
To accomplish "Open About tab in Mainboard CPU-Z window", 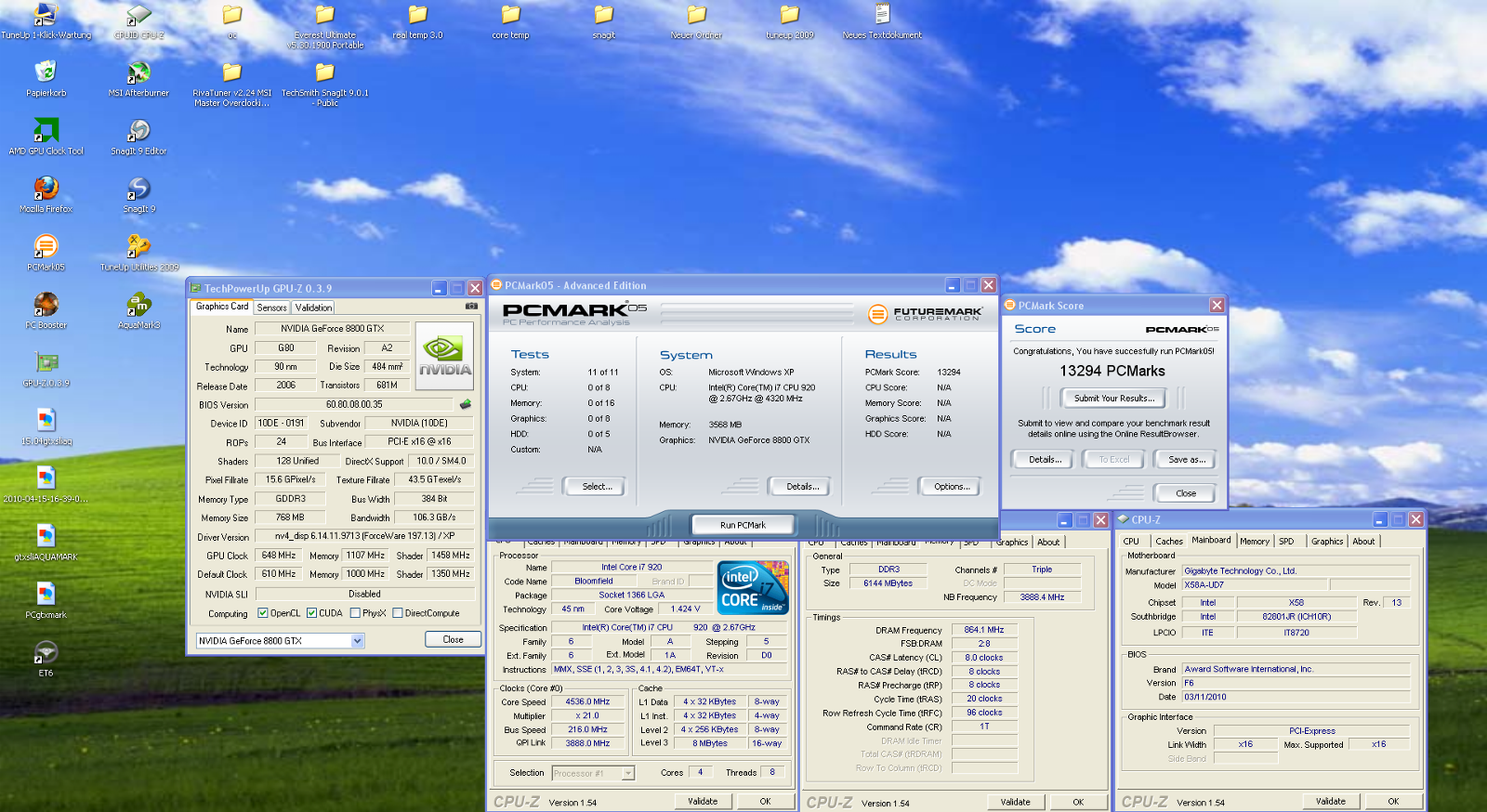I will pos(1363,541).
